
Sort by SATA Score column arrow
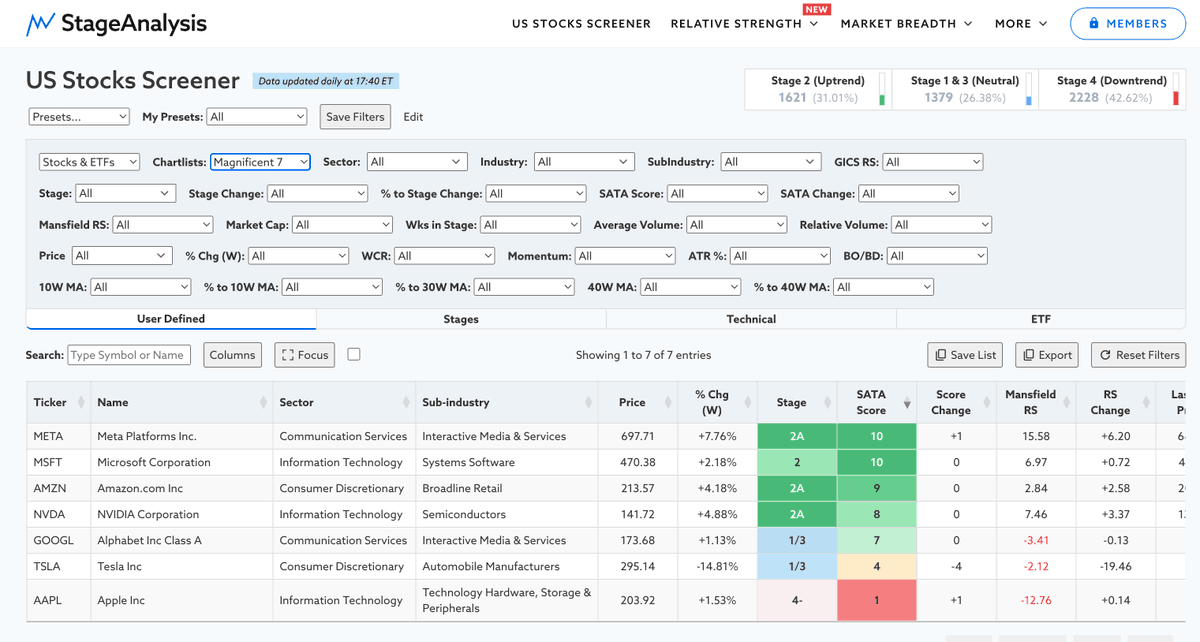coord(907,403)
